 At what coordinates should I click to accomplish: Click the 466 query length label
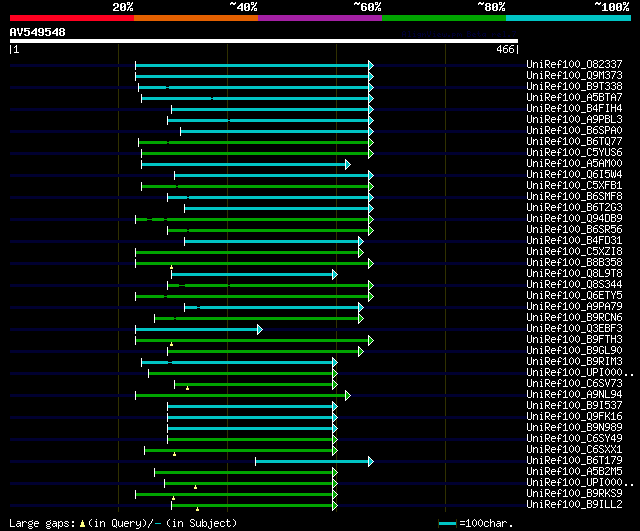(x=505, y=49)
